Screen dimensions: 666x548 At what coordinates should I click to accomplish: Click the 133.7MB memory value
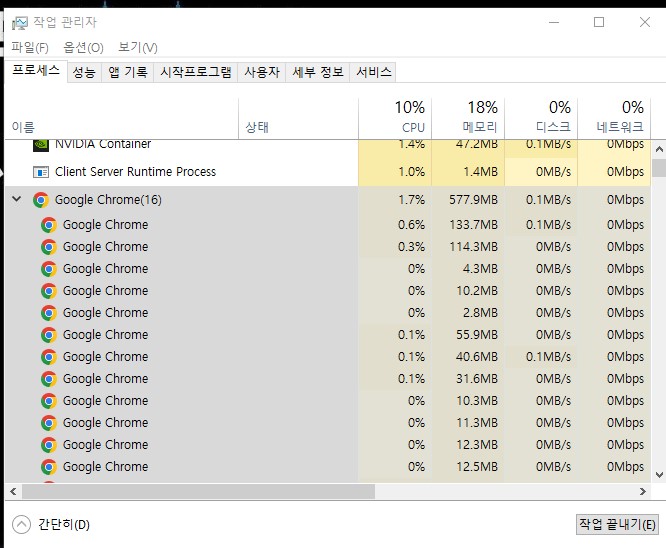click(x=473, y=225)
